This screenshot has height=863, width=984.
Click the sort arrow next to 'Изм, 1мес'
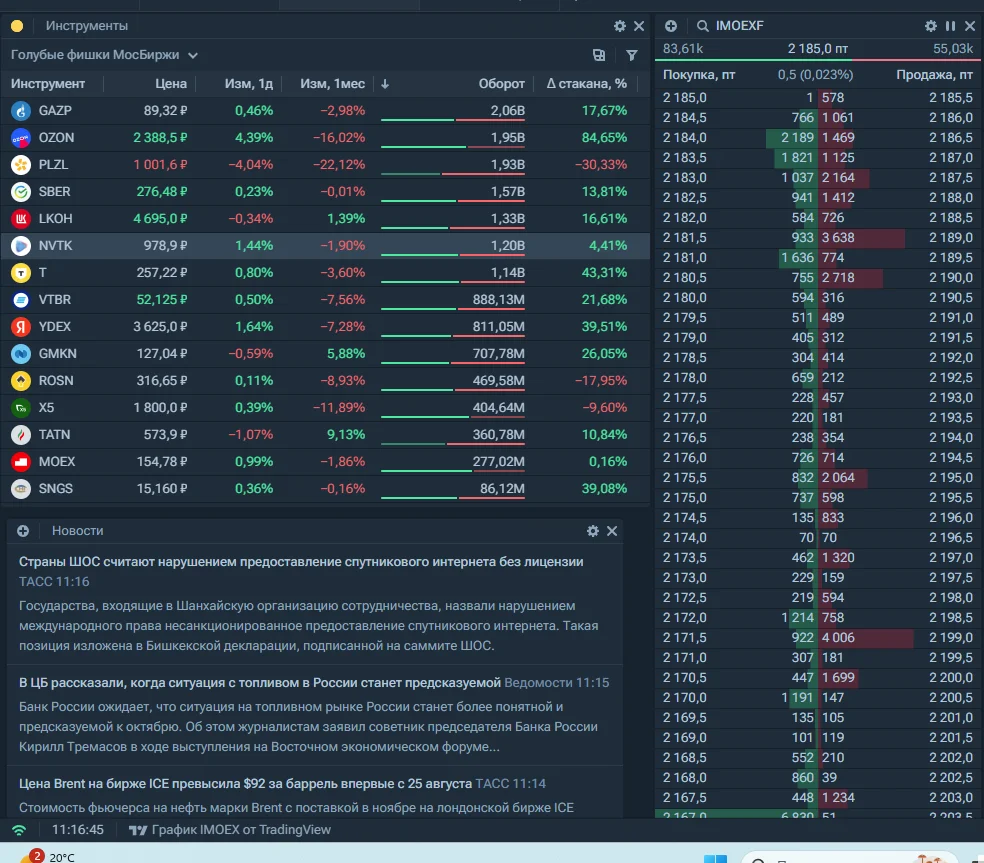(x=385, y=83)
